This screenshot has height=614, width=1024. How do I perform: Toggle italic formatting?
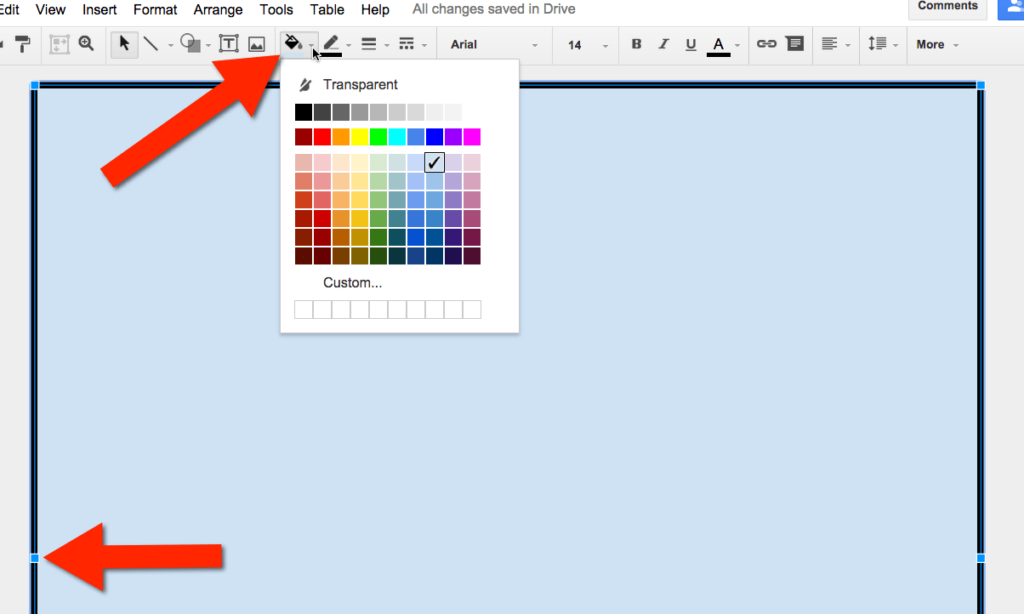click(662, 44)
